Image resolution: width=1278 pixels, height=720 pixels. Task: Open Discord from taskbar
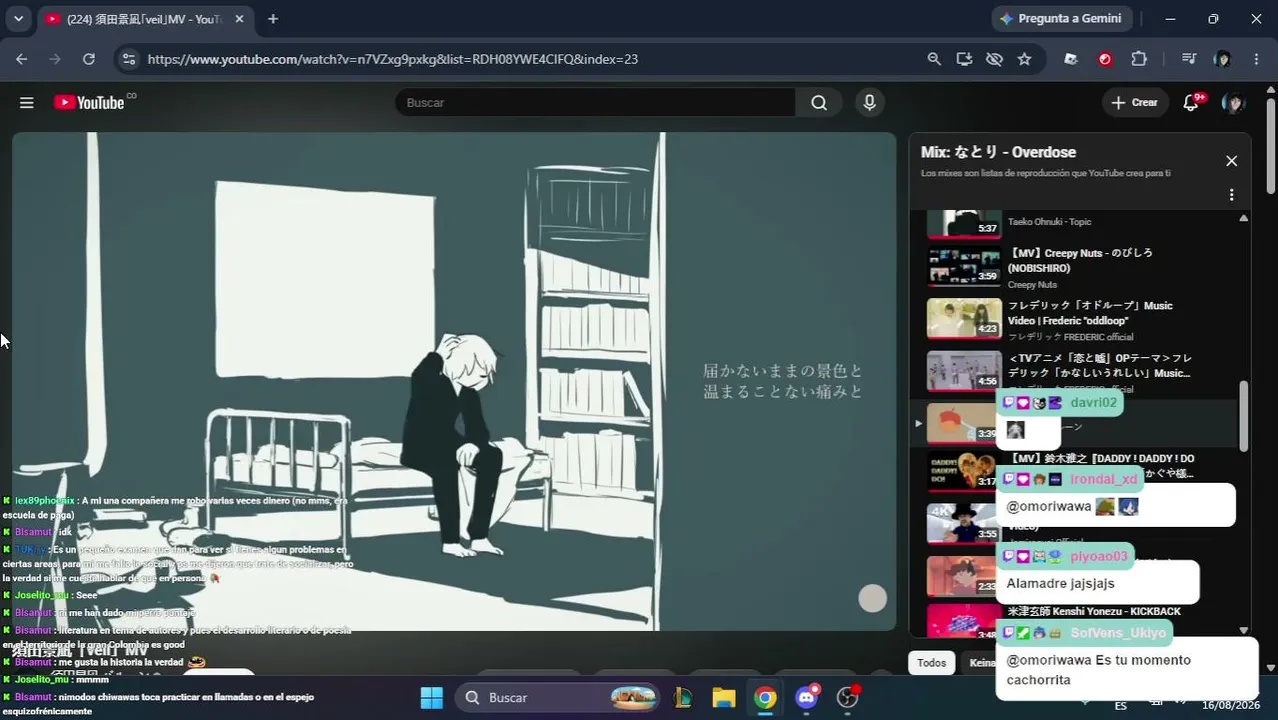point(807,697)
